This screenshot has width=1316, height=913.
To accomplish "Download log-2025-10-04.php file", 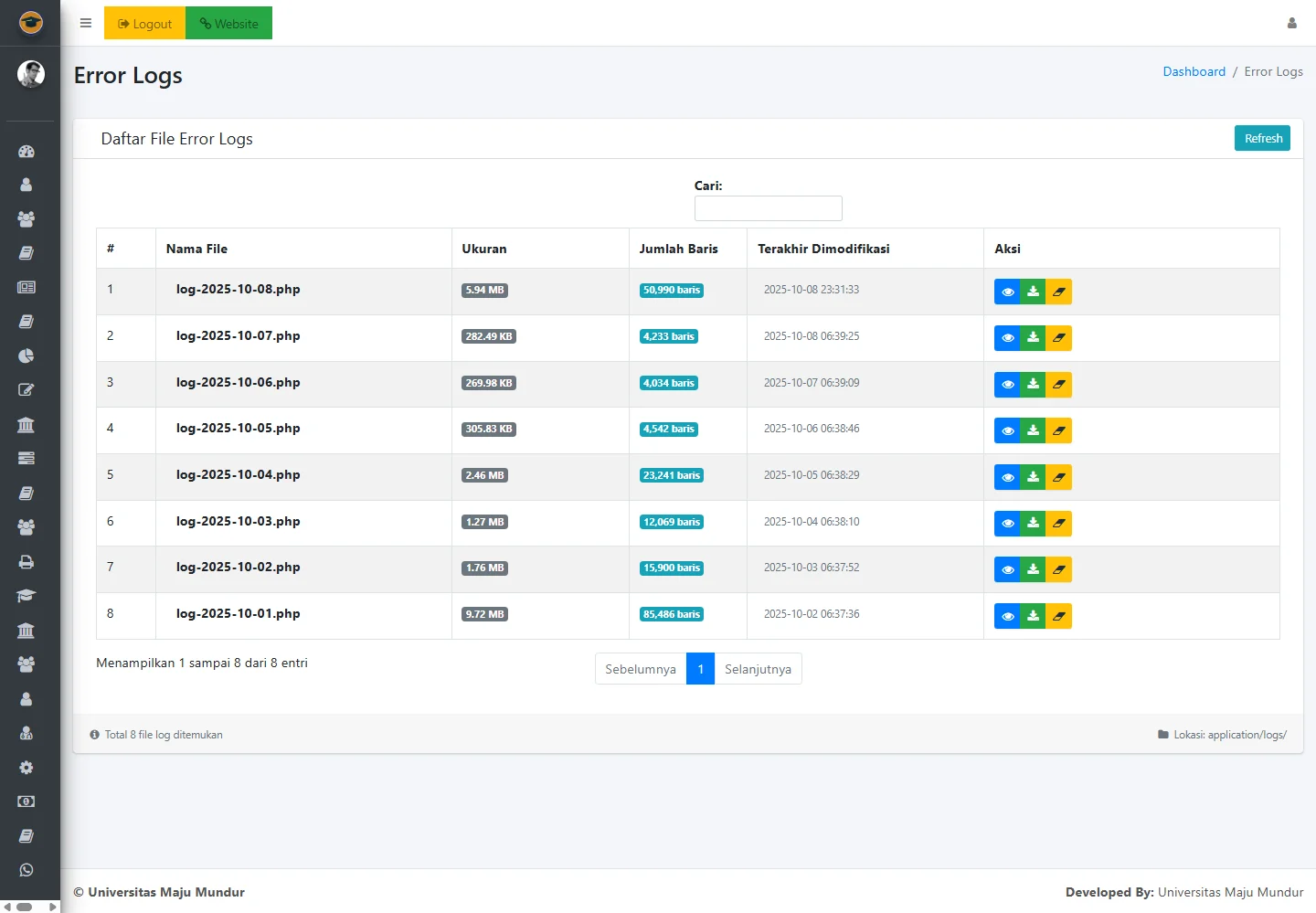I will click(1033, 477).
